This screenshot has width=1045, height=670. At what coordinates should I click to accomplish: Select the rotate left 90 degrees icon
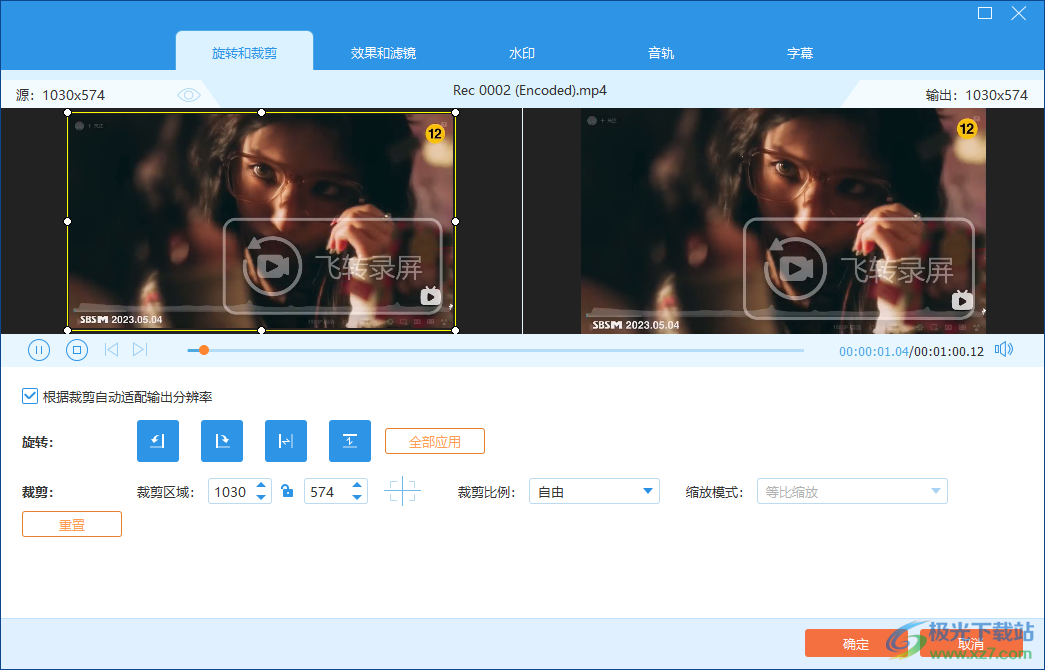coord(157,440)
